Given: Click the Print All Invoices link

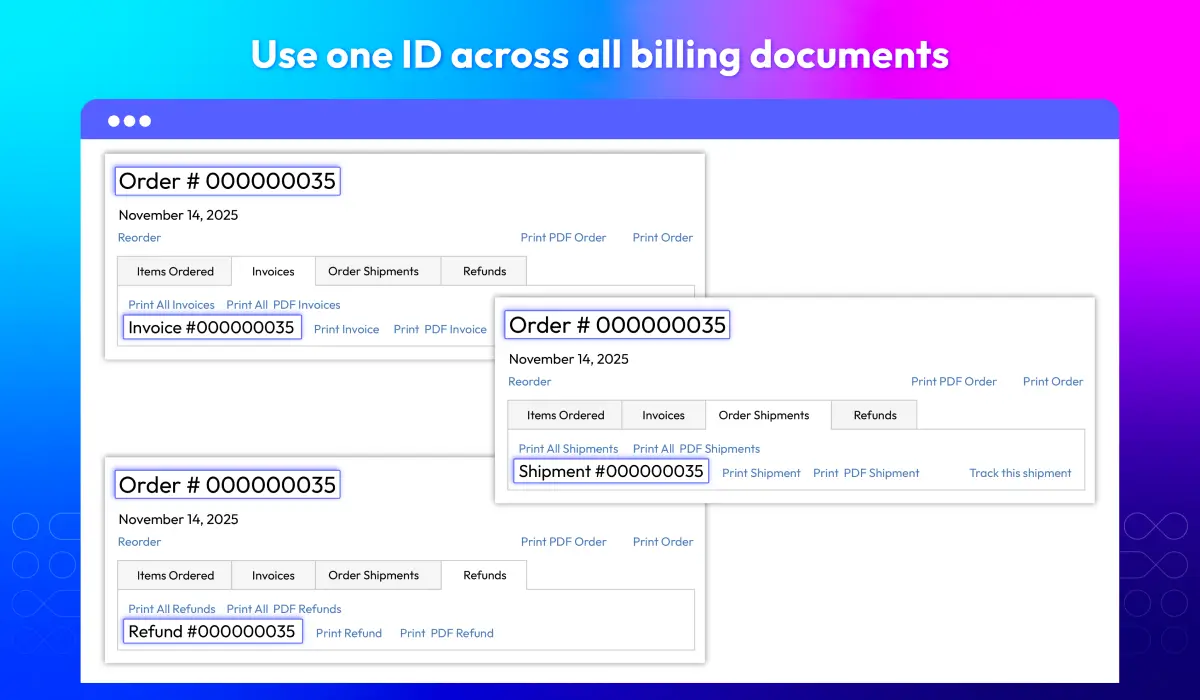Looking at the screenshot, I should (171, 305).
